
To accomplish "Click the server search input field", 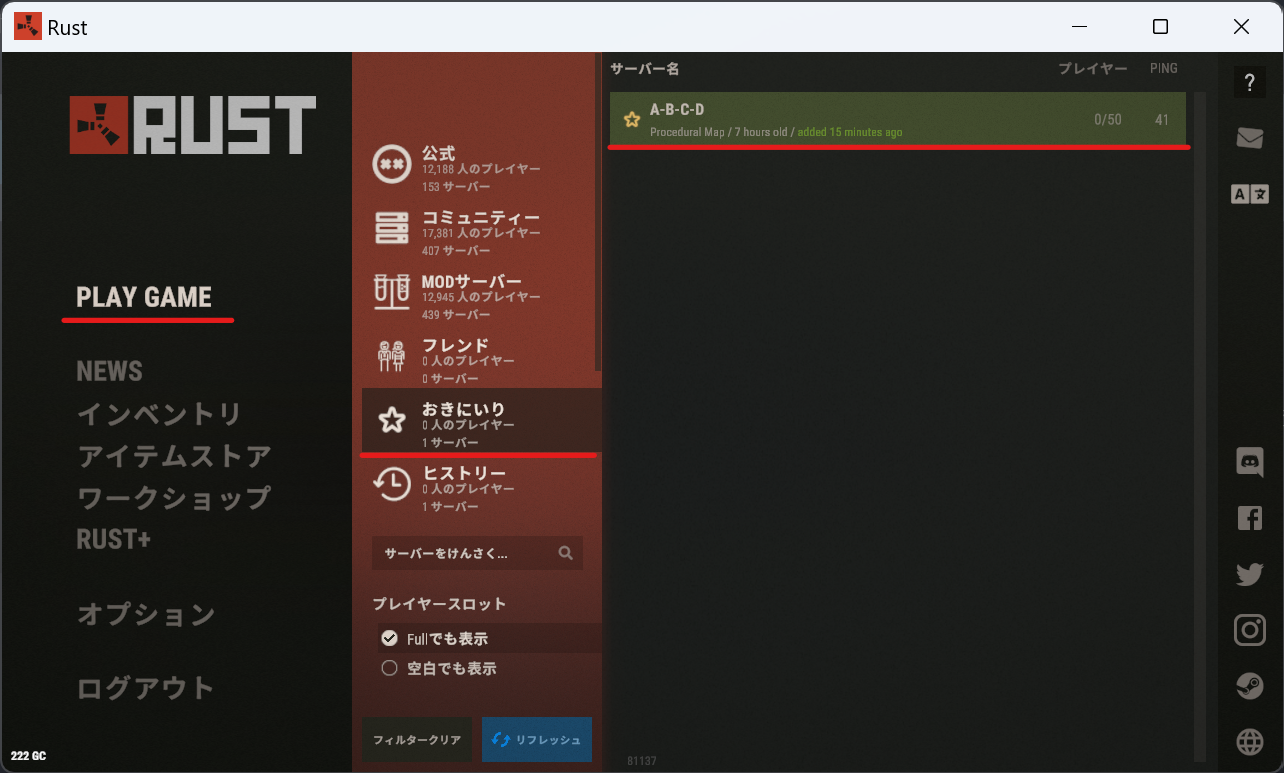I will (470, 553).
